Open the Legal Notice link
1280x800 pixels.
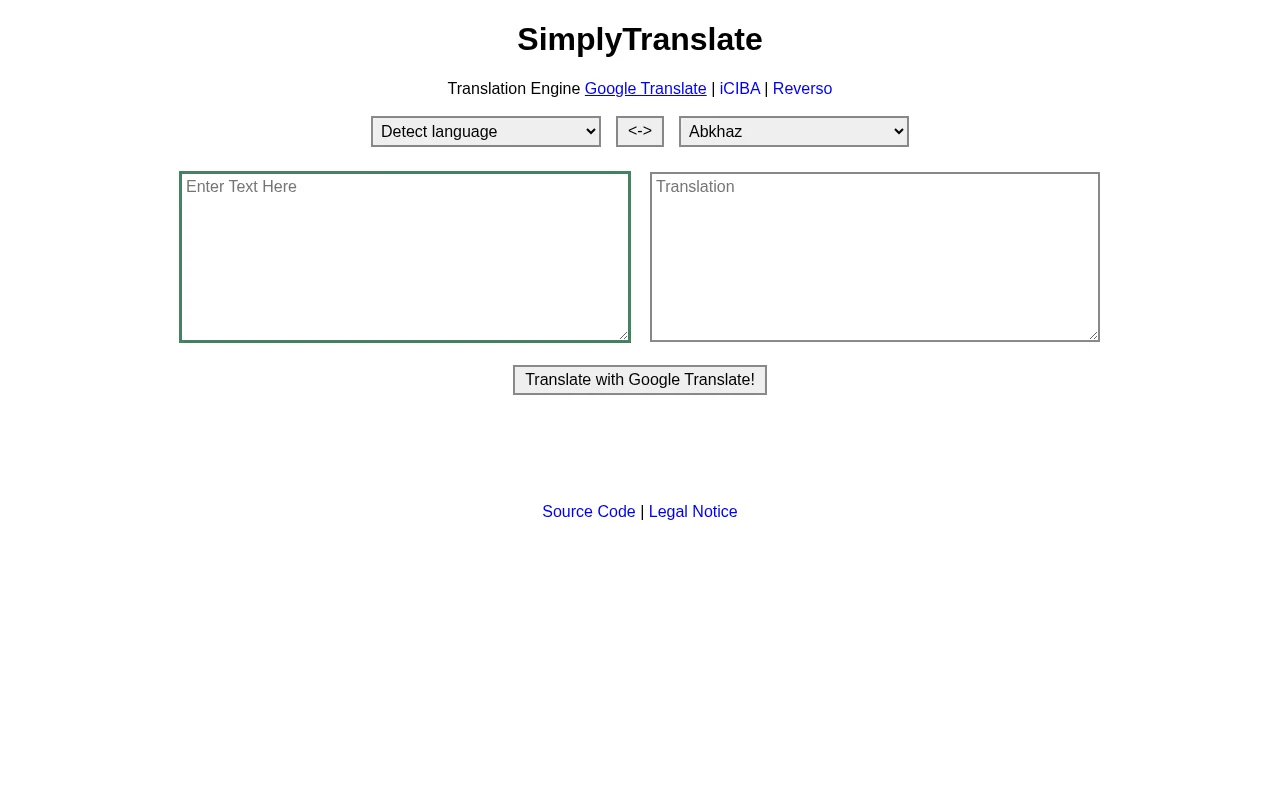(x=693, y=512)
